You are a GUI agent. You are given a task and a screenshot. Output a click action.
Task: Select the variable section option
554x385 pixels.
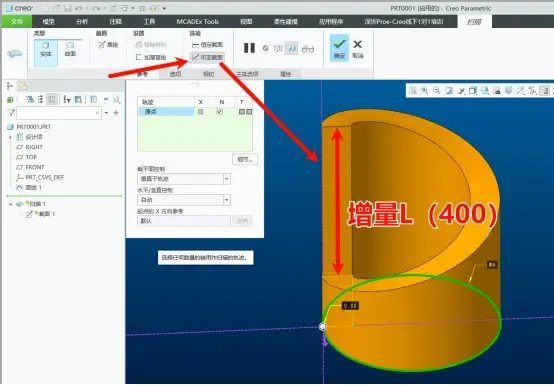click(x=208, y=57)
